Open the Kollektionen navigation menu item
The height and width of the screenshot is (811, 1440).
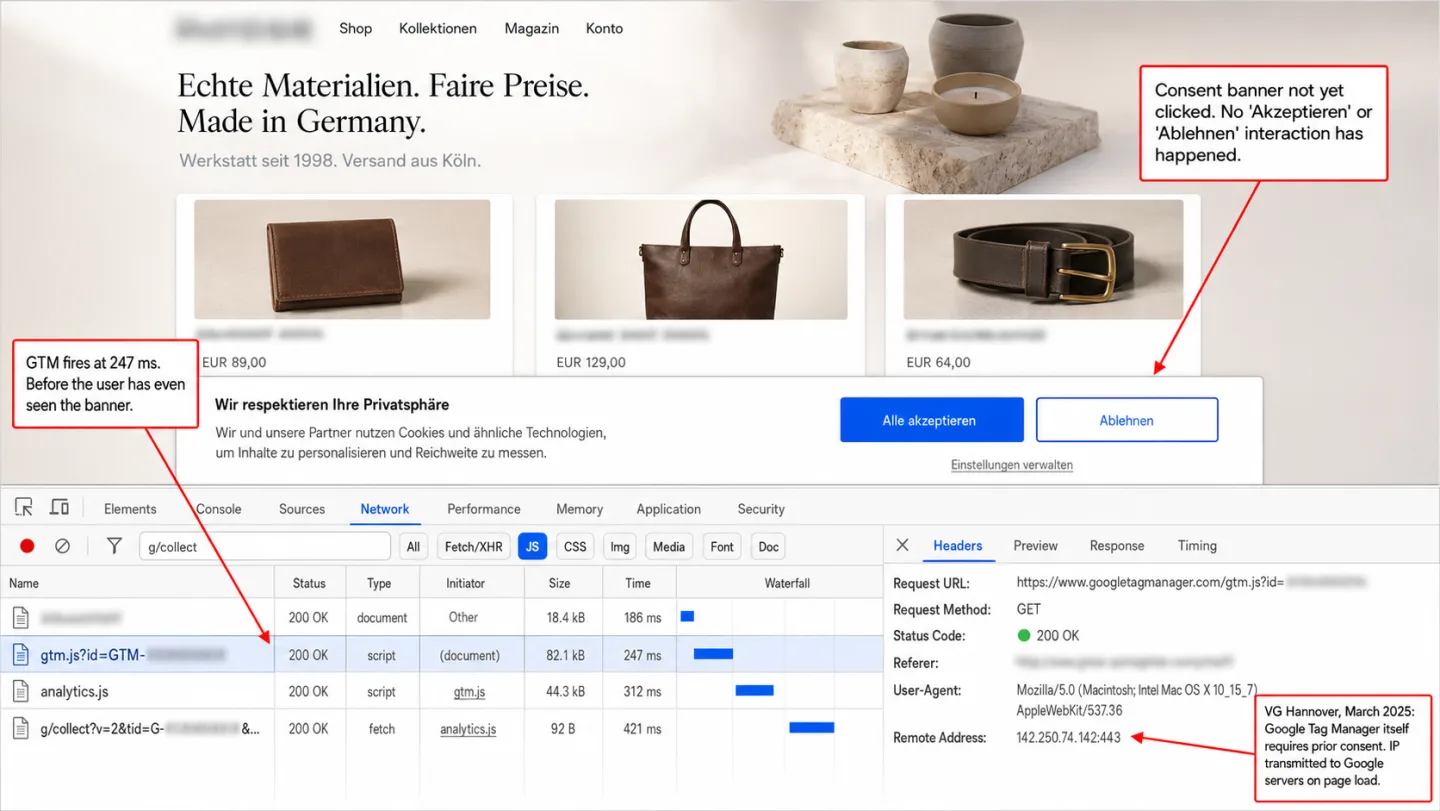[438, 28]
